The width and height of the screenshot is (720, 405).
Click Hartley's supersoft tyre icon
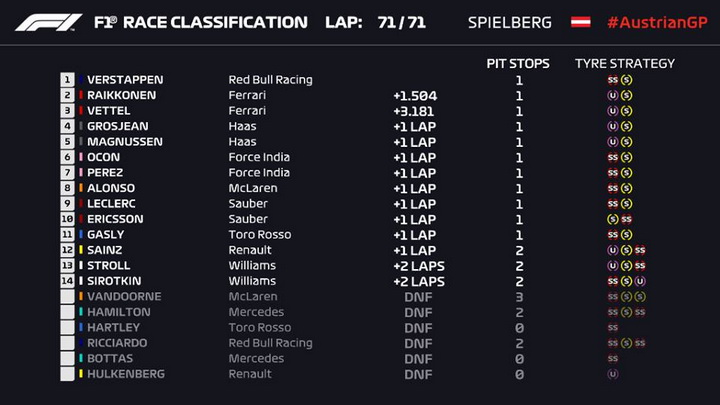[613, 327]
